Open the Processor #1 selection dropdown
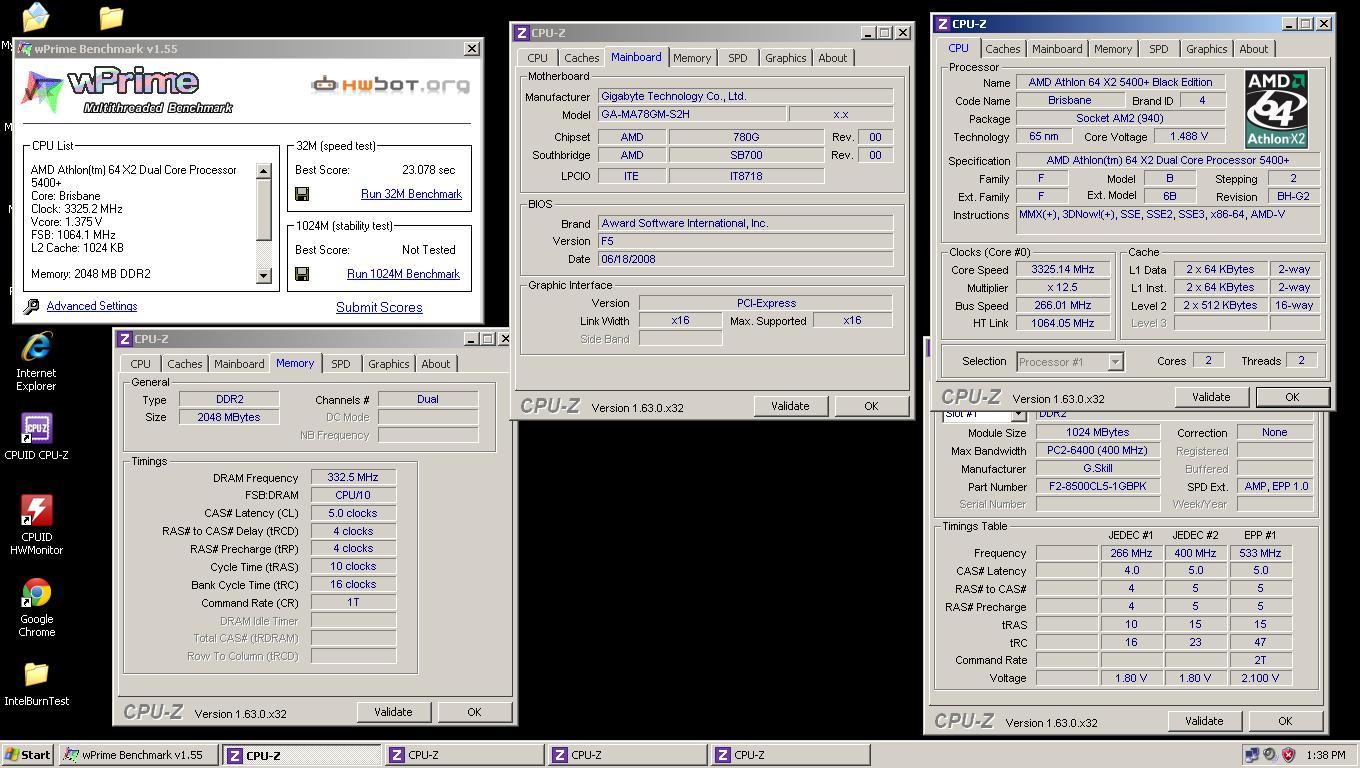Image resolution: width=1360 pixels, height=768 pixels. coord(1069,361)
